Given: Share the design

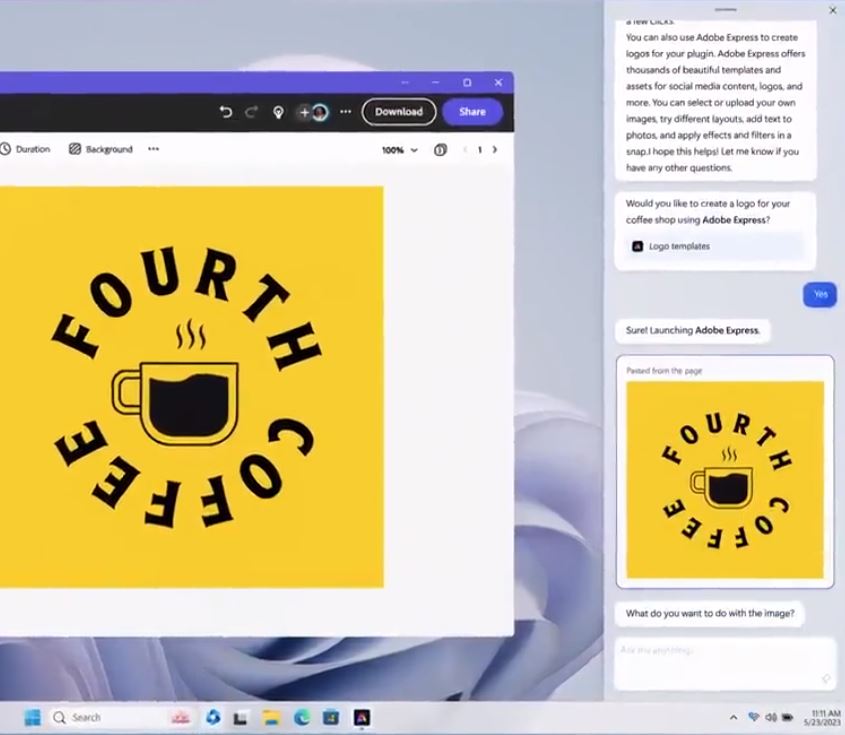Looking at the screenshot, I should (x=473, y=112).
